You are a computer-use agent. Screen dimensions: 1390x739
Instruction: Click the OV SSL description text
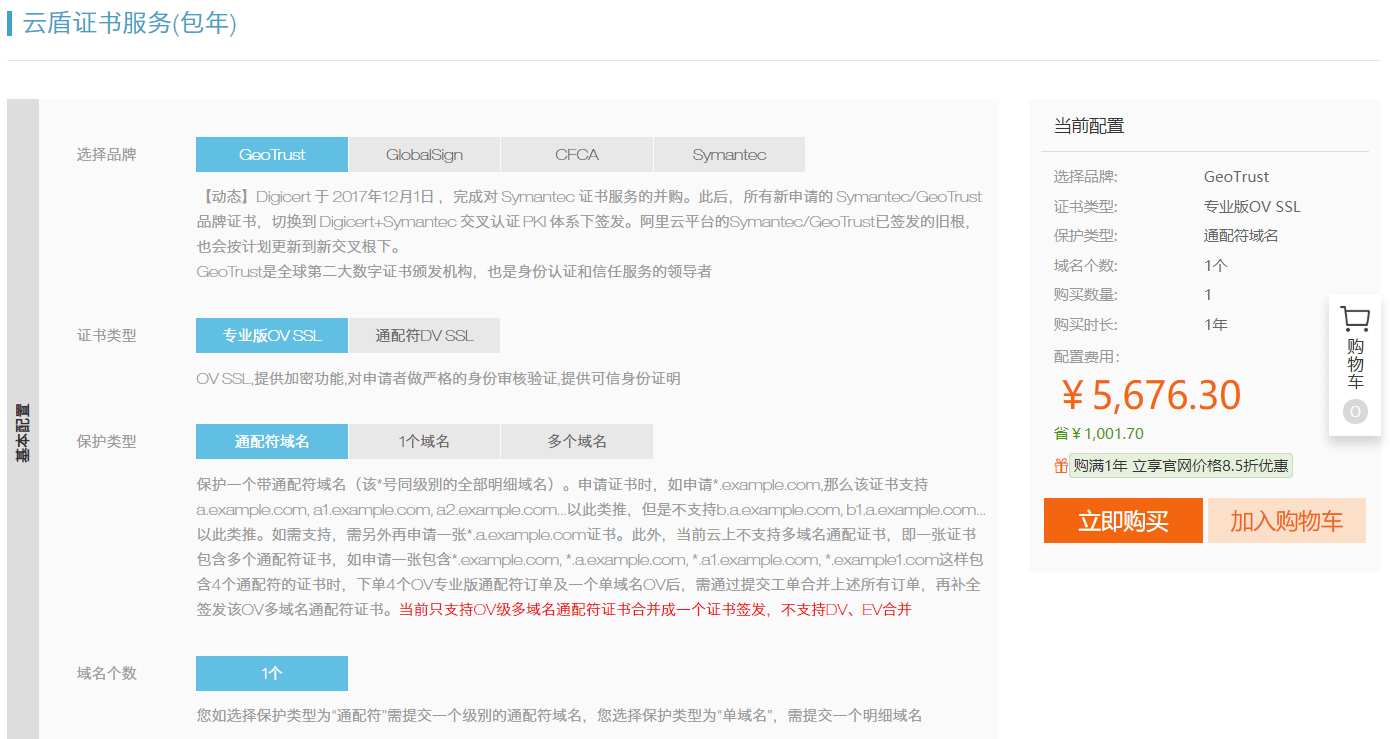point(438,379)
